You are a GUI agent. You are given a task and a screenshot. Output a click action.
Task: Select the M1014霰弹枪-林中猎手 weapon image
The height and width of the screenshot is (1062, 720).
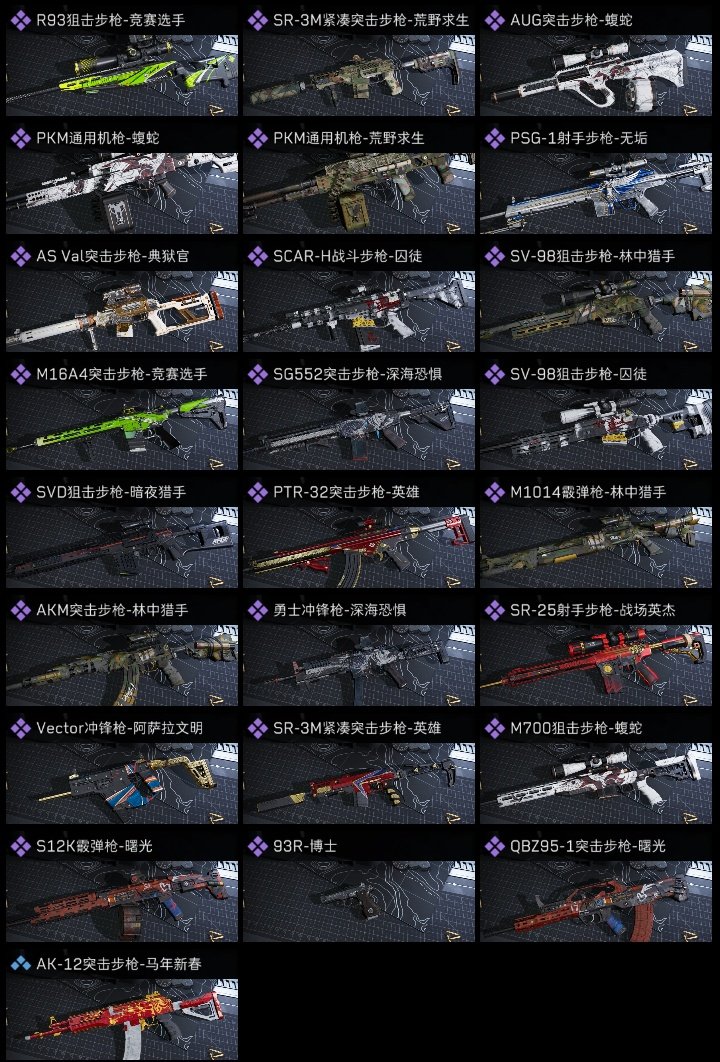[x=596, y=547]
